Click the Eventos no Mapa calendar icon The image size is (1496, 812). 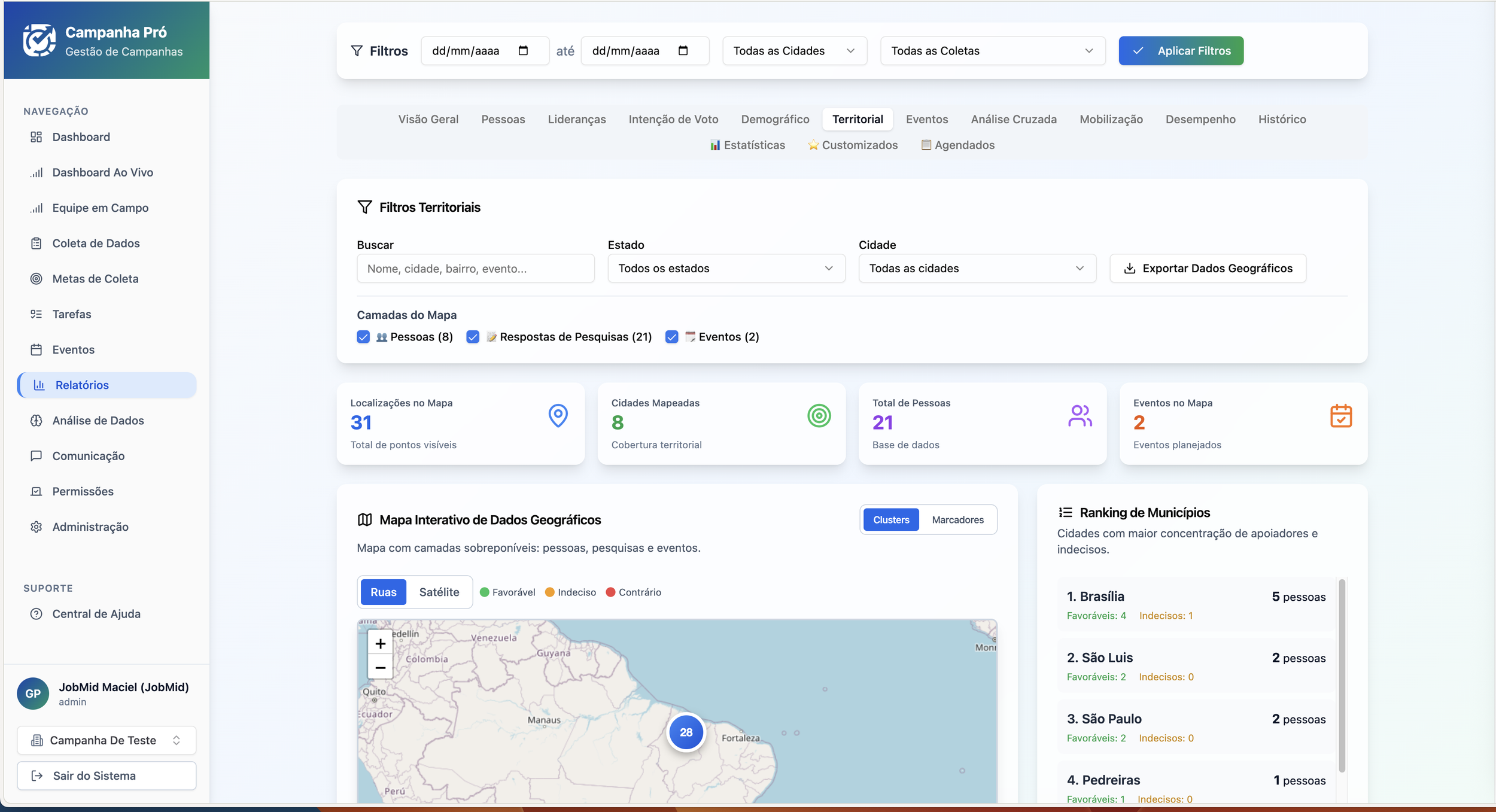point(1340,416)
